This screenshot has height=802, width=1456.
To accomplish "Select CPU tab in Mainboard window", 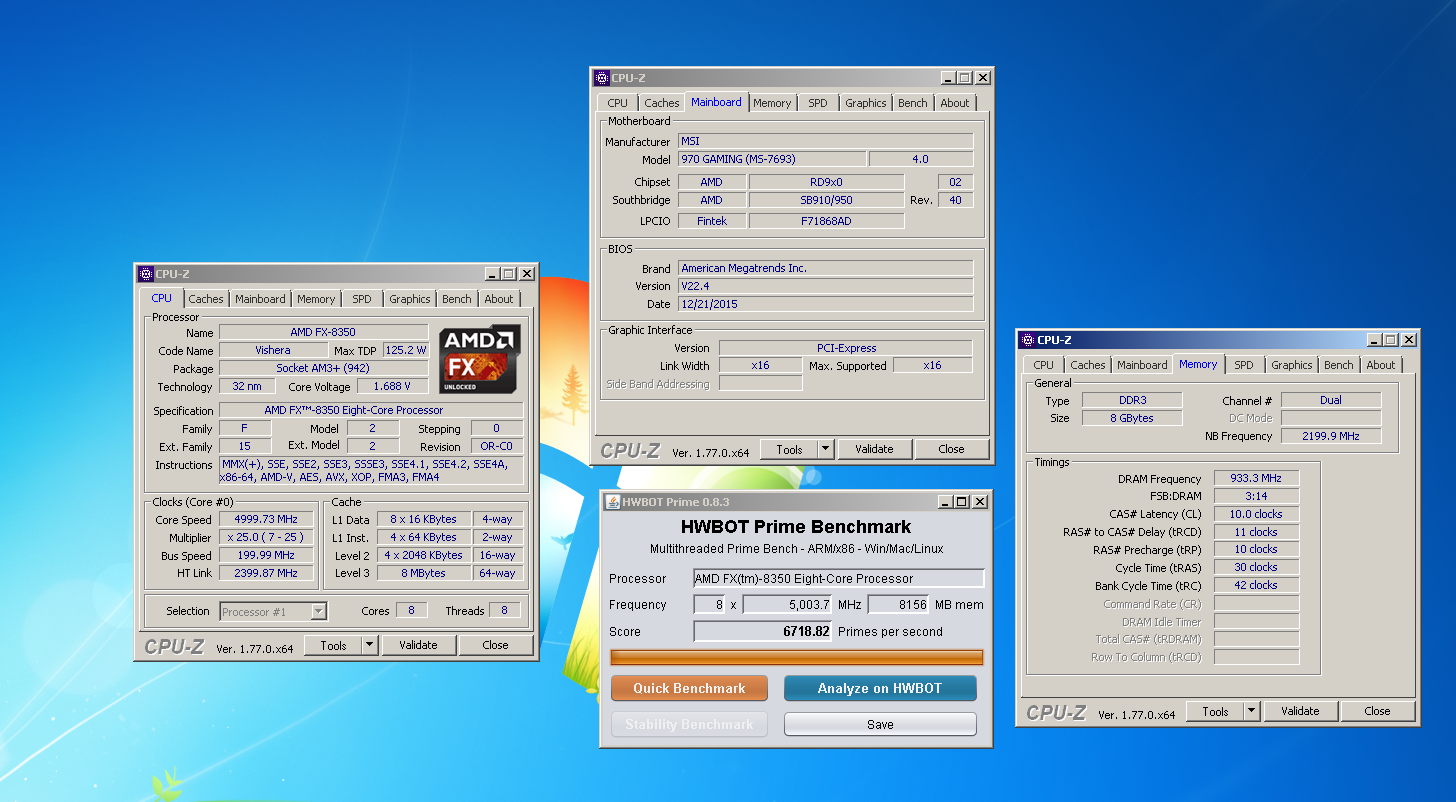I will pos(618,103).
